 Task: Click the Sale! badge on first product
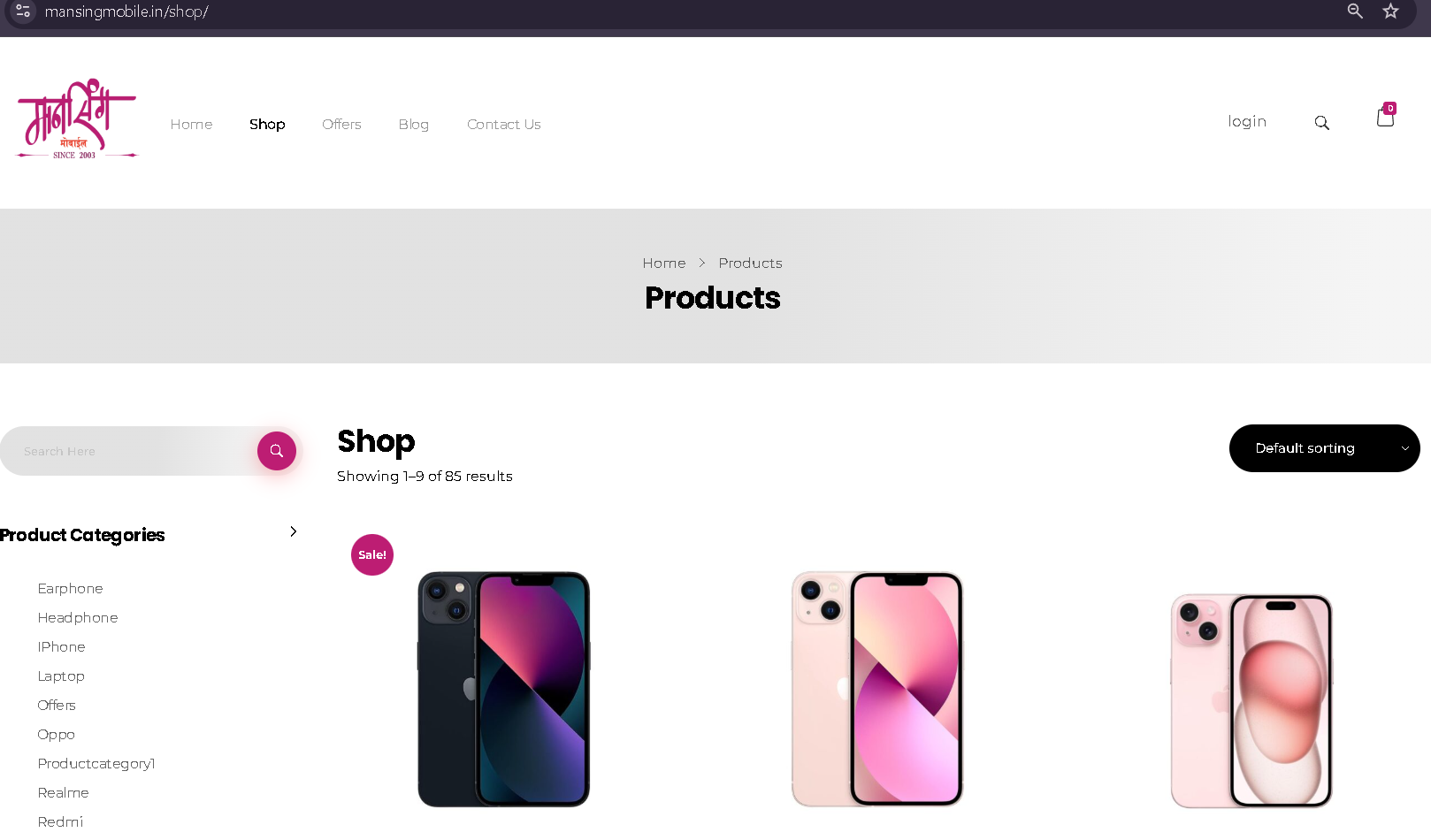(372, 555)
